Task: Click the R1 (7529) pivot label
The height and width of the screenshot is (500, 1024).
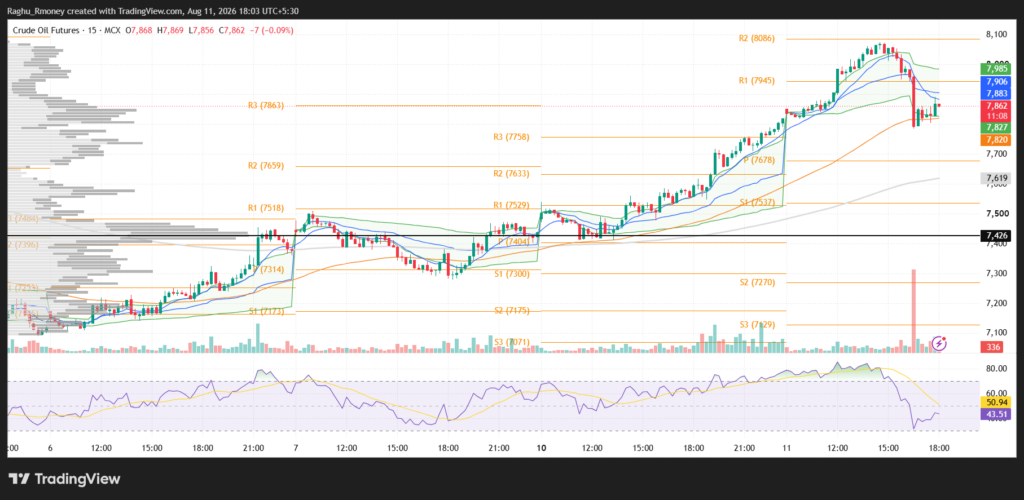Action: [511, 206]
